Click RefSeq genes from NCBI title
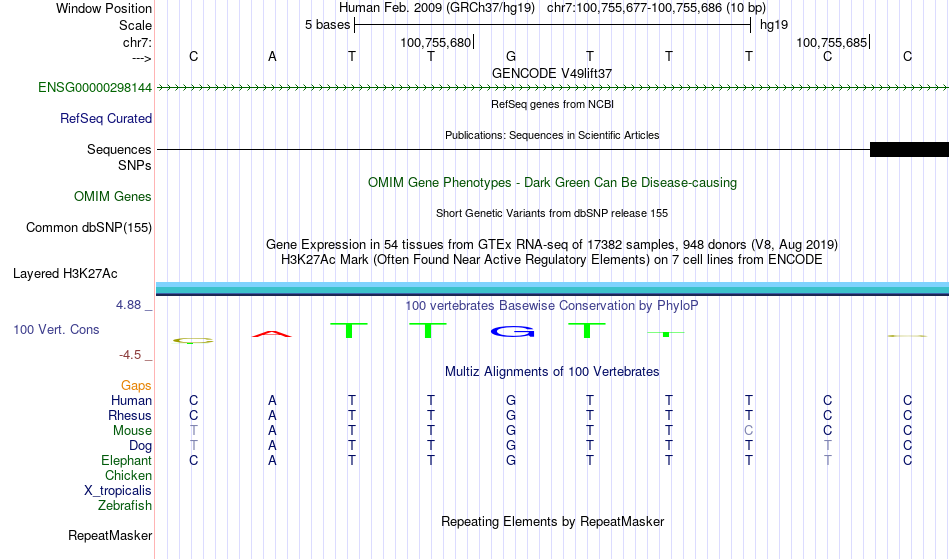Viewport: 950px width, 559px height. pos(552,104)
